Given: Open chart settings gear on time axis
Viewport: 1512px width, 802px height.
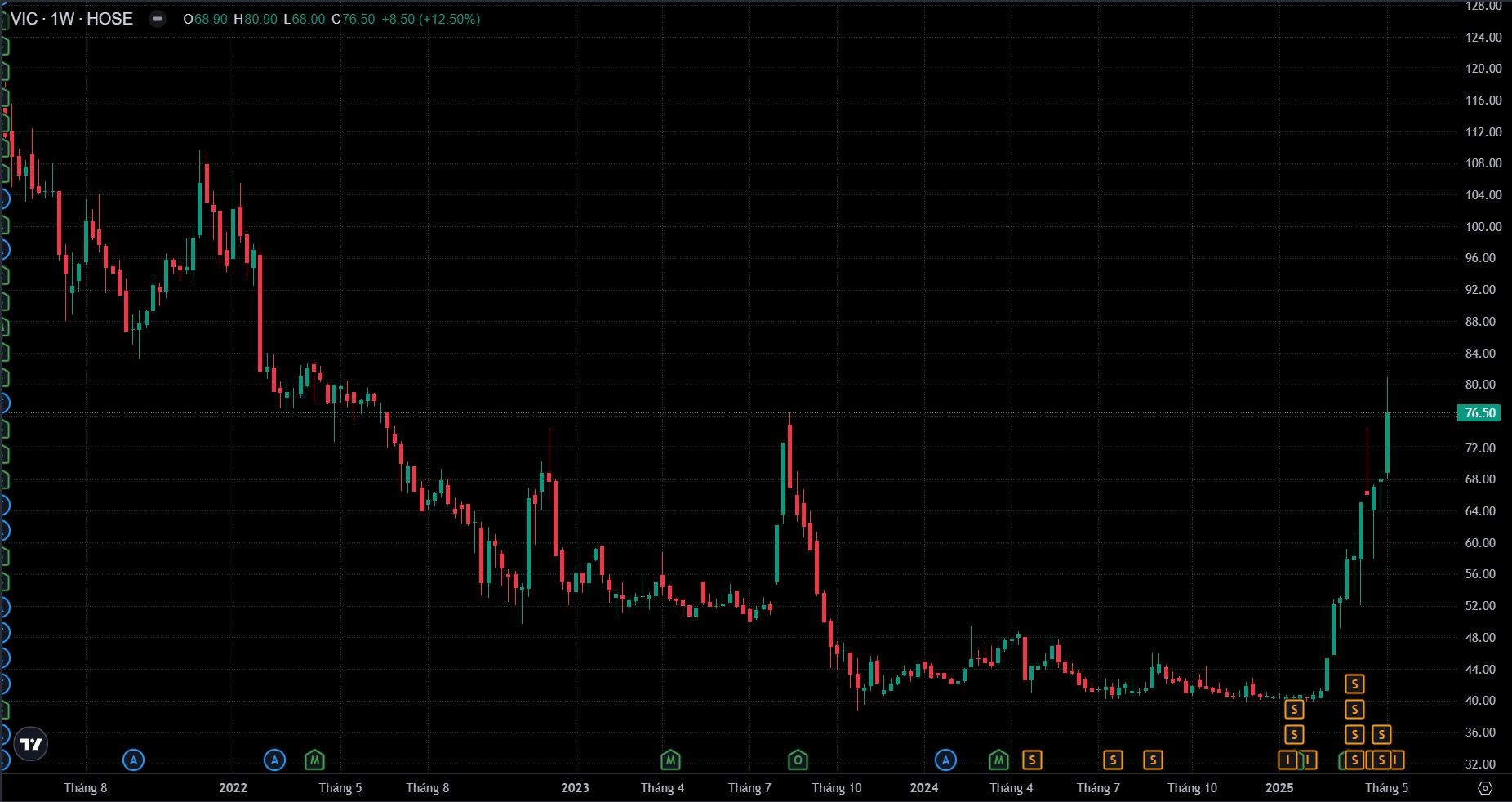Looking at the screenshot, I should pyautogui.click(x=1485, y=788).
